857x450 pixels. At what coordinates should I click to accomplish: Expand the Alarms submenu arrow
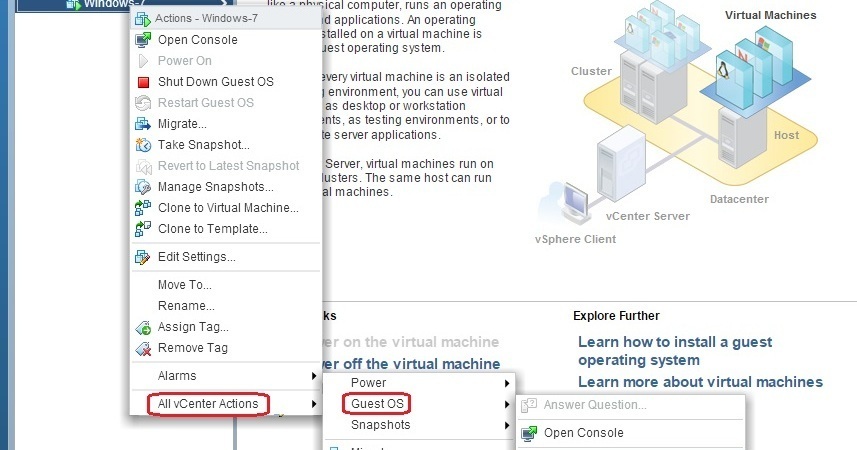click(314, 376)
